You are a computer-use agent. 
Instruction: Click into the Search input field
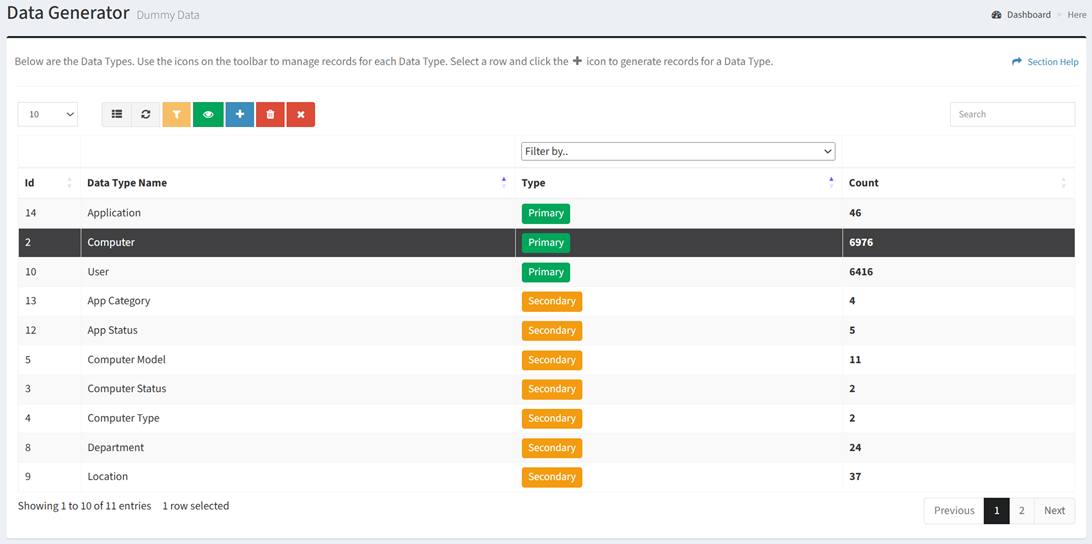point(1011,115)
